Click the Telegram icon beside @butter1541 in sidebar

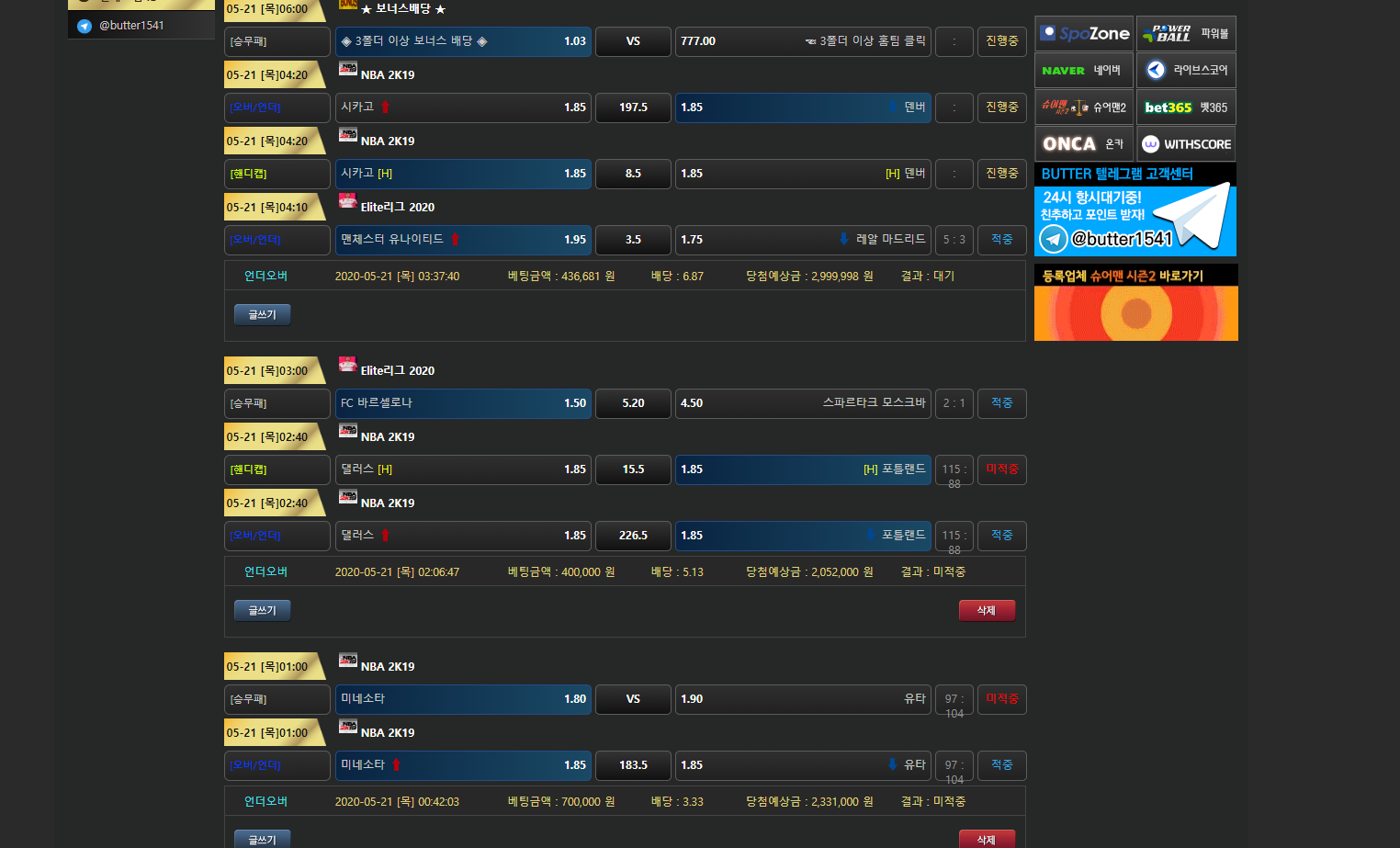[85, 26]
